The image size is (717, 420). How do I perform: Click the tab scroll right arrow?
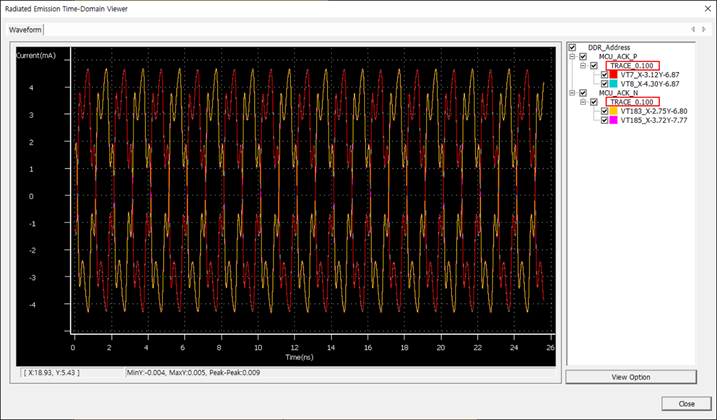point(704,29)
